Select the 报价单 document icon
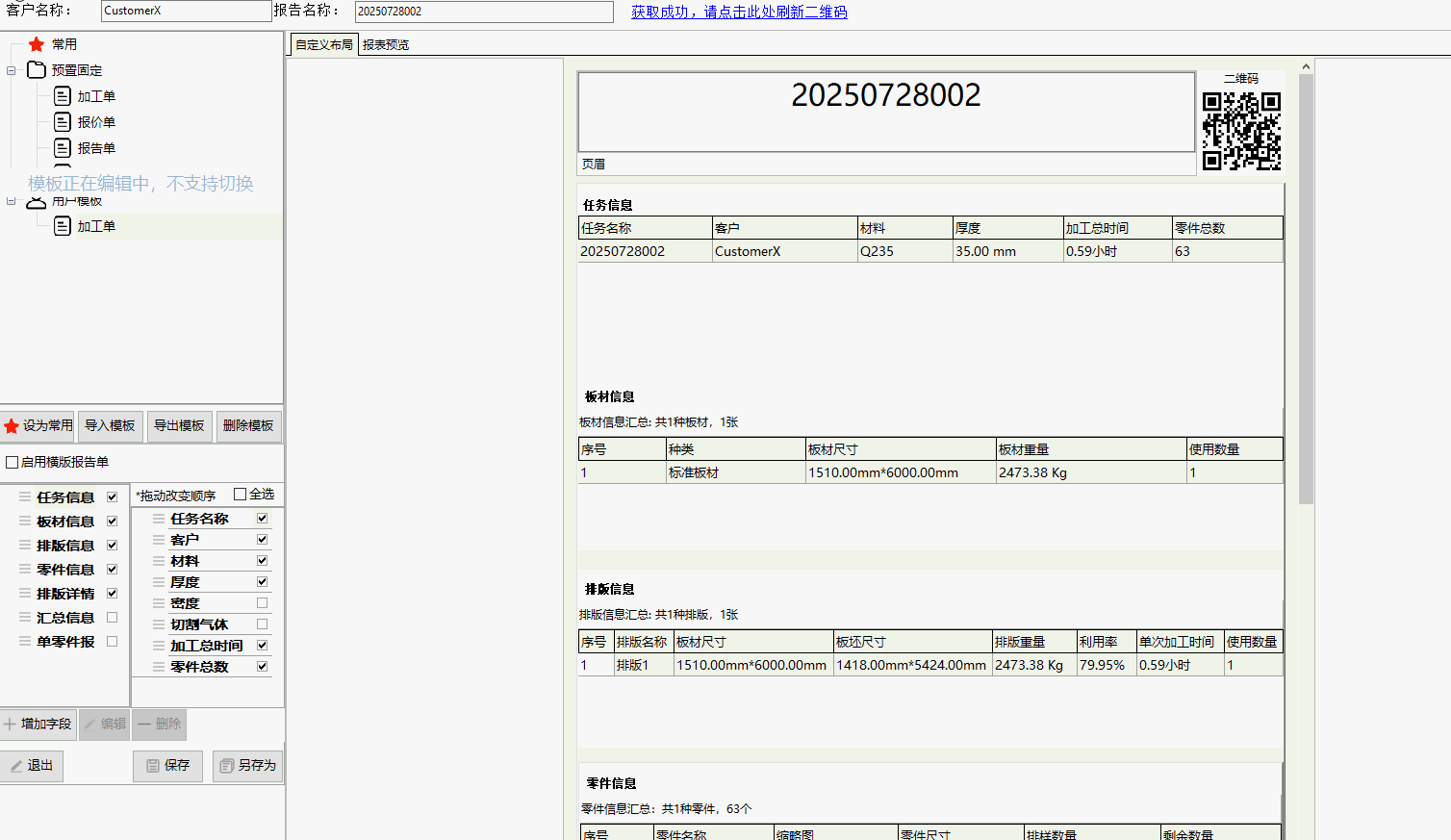1451x840 pixels. pyautogui.click(x=63, y=122)
